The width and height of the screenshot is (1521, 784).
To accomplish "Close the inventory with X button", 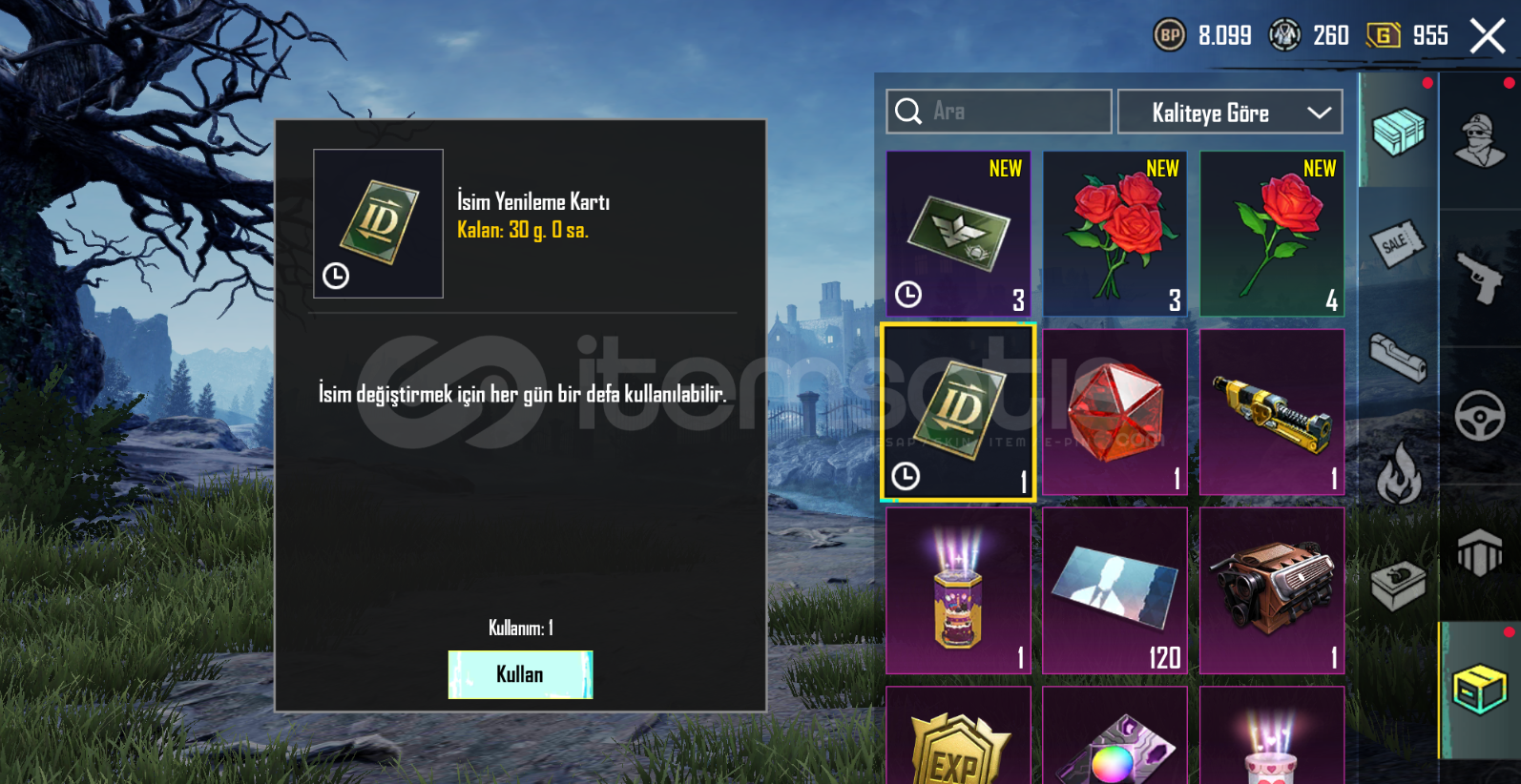I will pyautogui.click(x=1488, y=36).
